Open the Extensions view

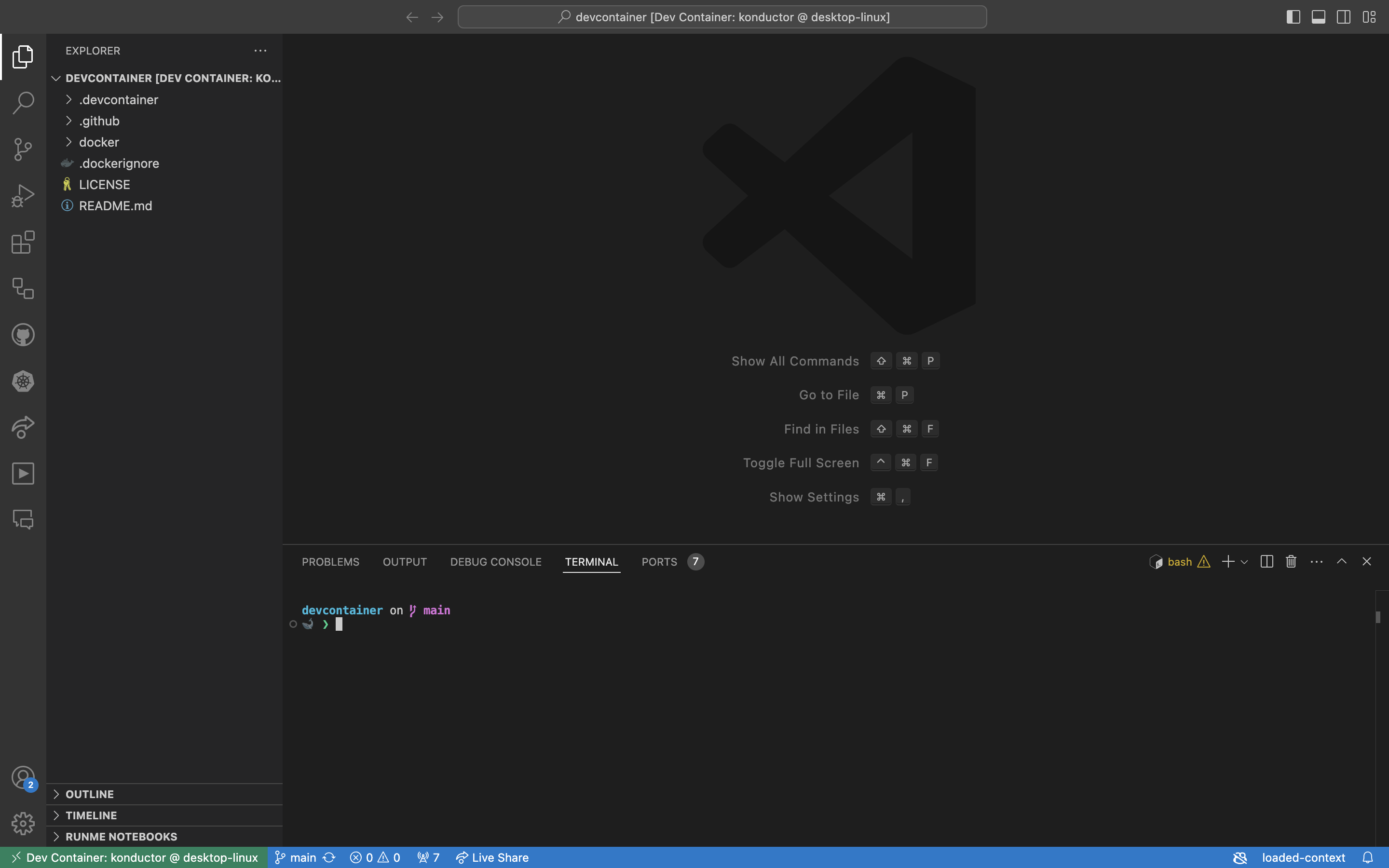[x=23, y=242]
